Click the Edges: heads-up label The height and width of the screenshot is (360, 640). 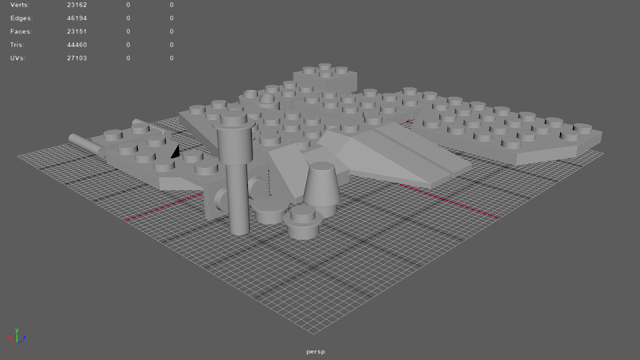[21, 18]
